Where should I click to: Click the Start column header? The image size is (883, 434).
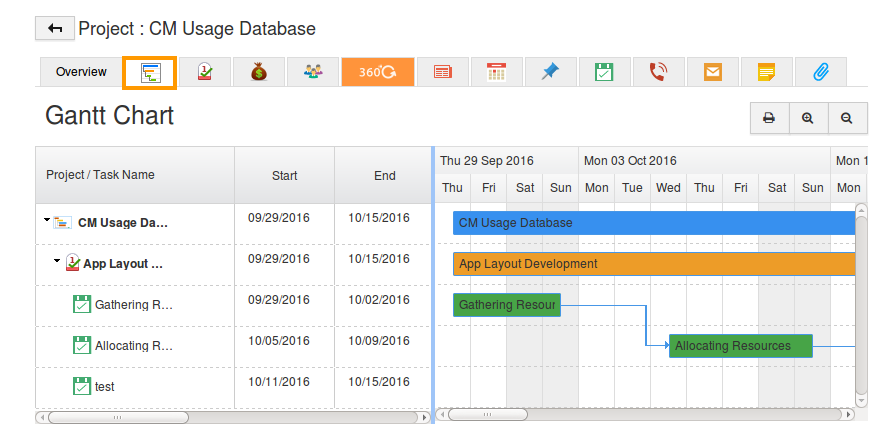click(284, 175)
